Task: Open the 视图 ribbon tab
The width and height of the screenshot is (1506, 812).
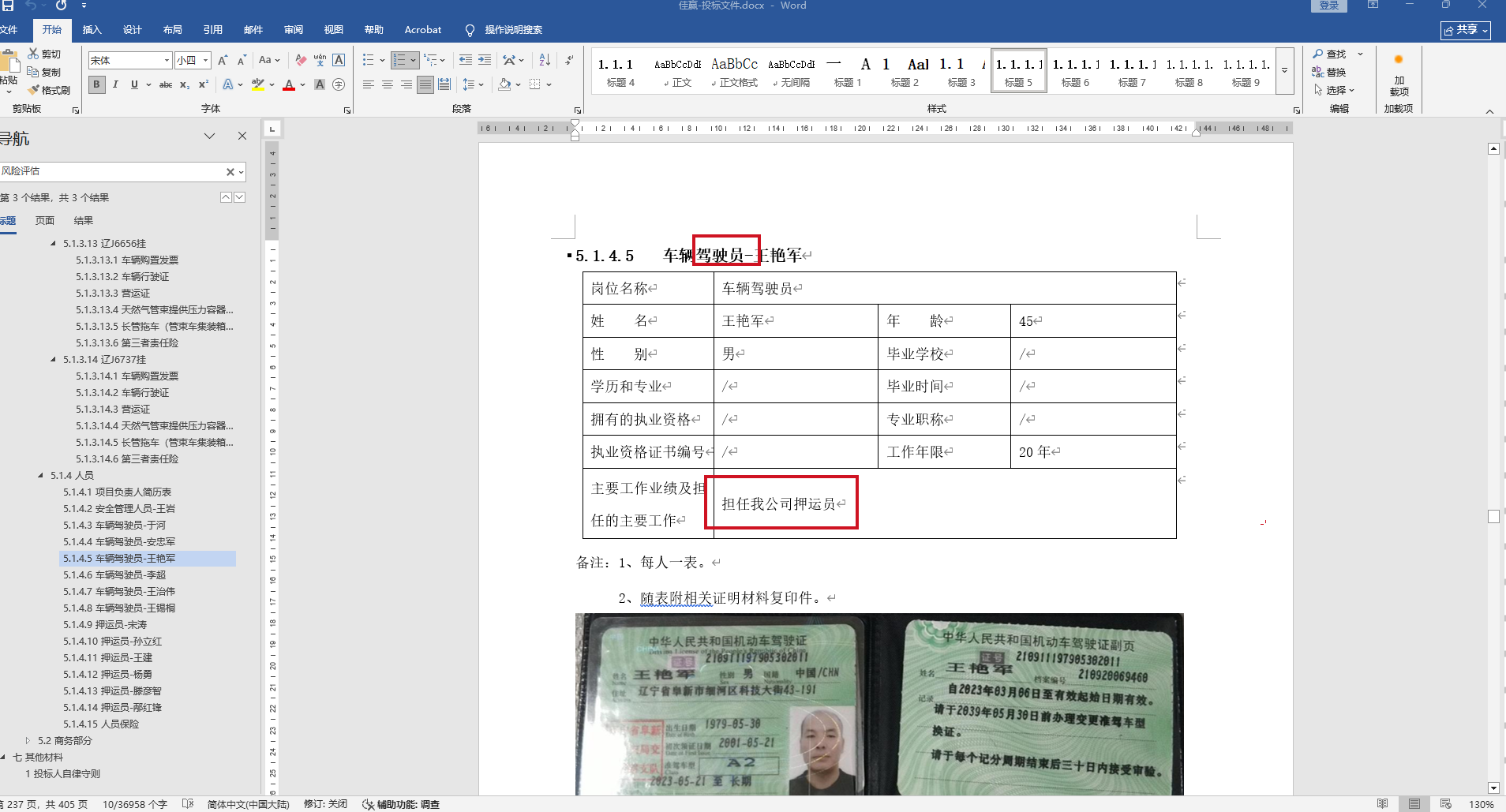Action: 334,30
